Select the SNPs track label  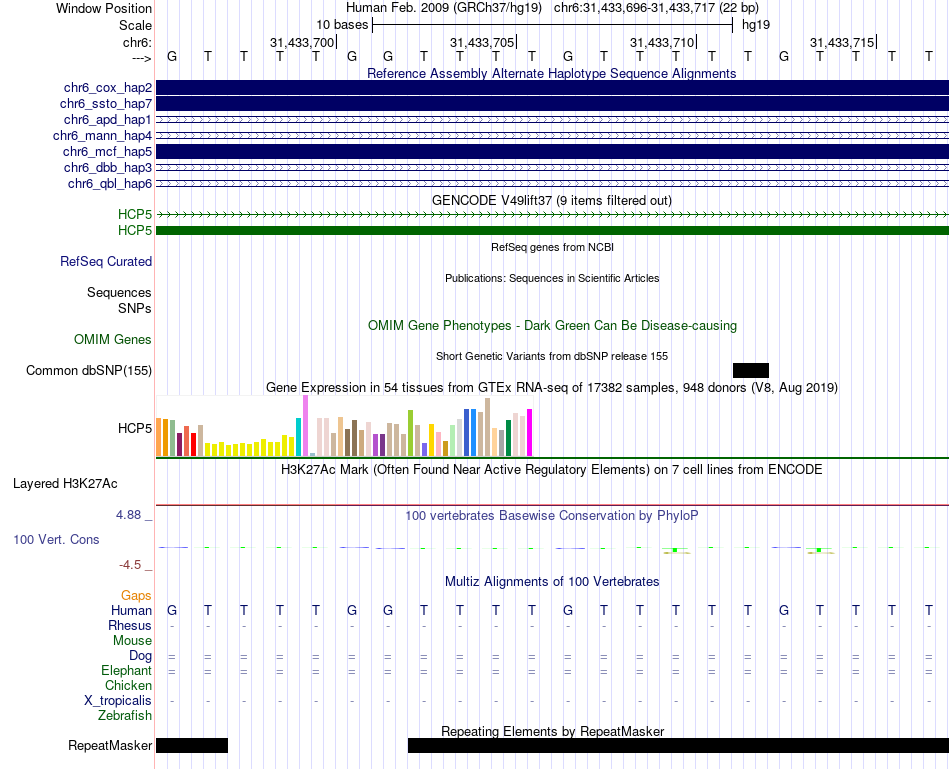click(x=135, y=308)
